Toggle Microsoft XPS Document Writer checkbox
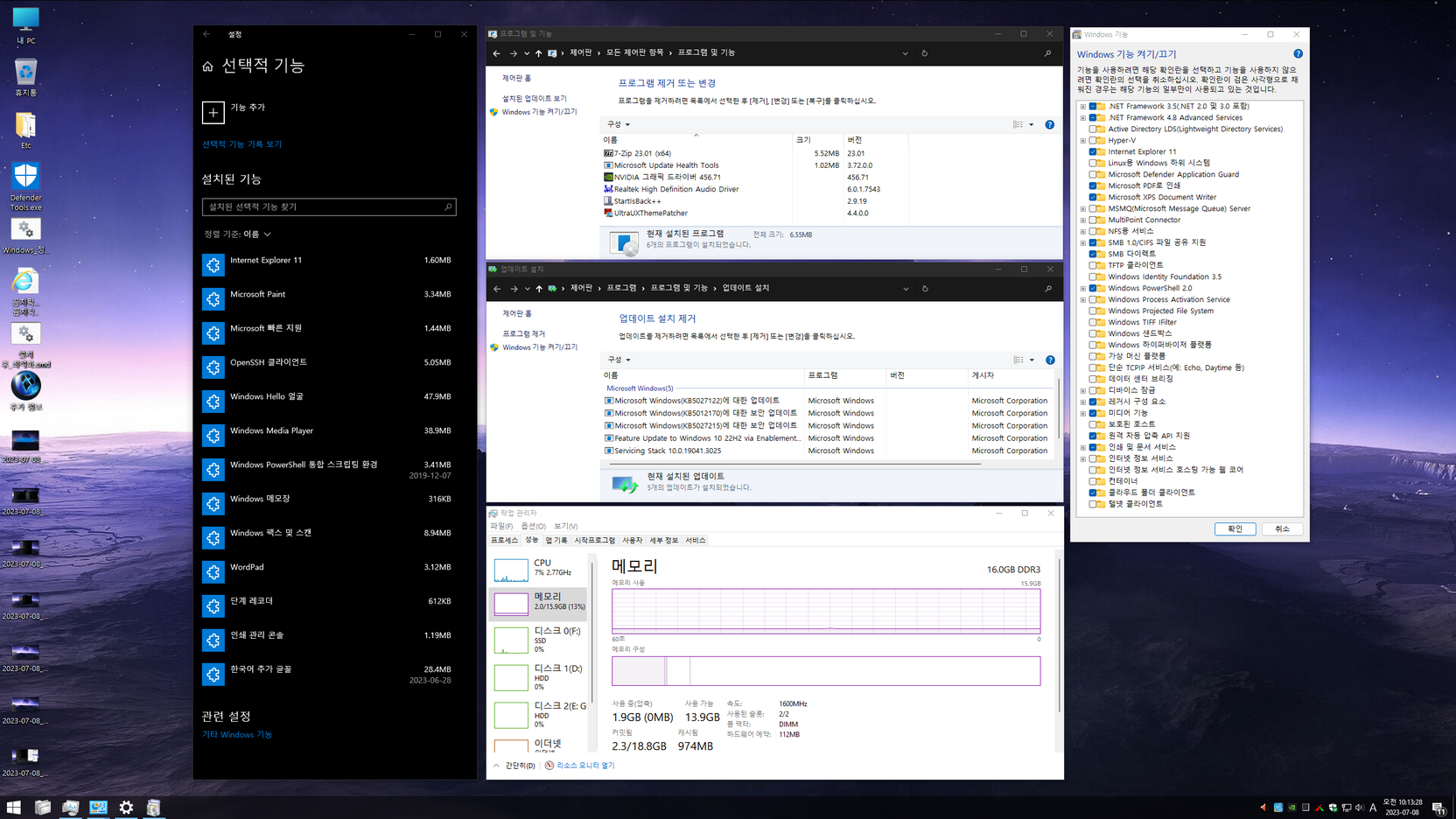 pos(1093,197)
